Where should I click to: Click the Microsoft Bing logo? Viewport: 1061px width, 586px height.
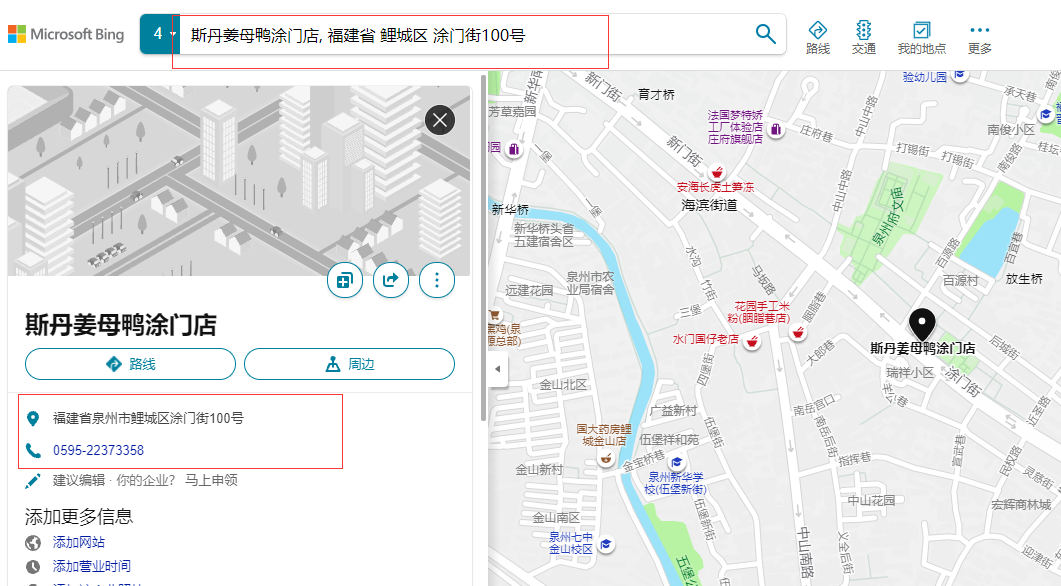pyautogui.click(x=66, y=34)
